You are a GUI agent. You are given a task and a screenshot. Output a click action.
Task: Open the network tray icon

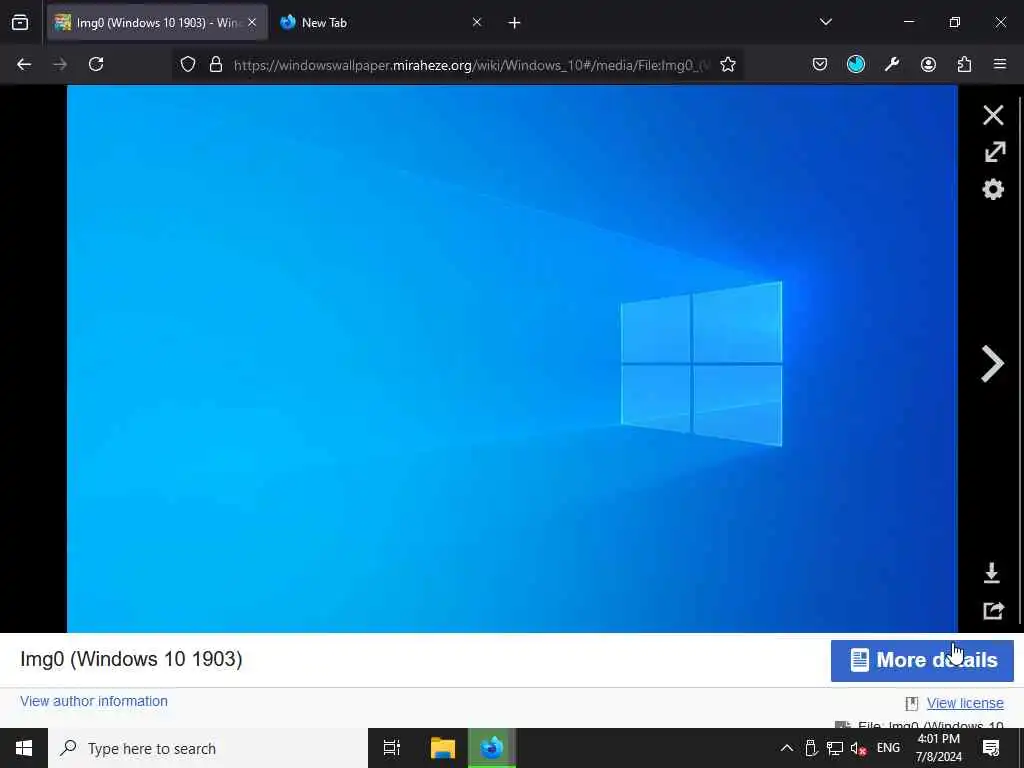click(x=835, y=748)
